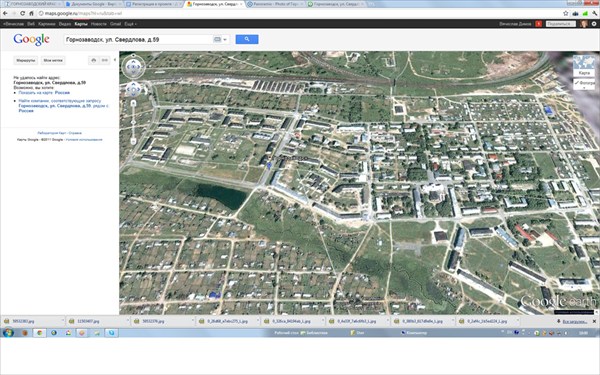
Task: Toggle the Фотографии layer option
Action: [584, 83]
